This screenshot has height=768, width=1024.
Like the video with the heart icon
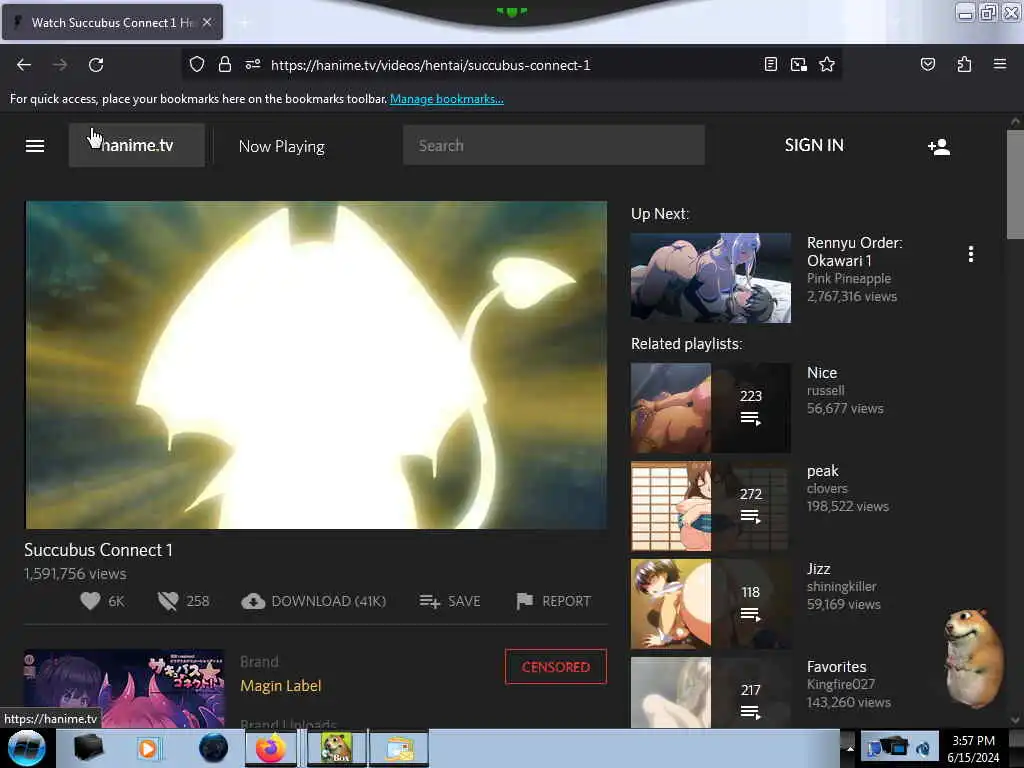click(90, 601)
